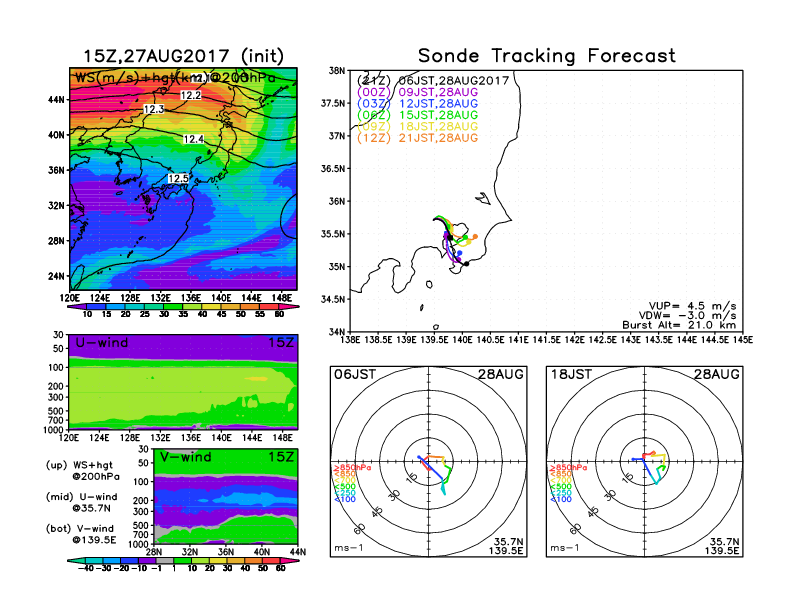
Task: Click the black landing dot near 35N
Action: (x=466, y=264)
